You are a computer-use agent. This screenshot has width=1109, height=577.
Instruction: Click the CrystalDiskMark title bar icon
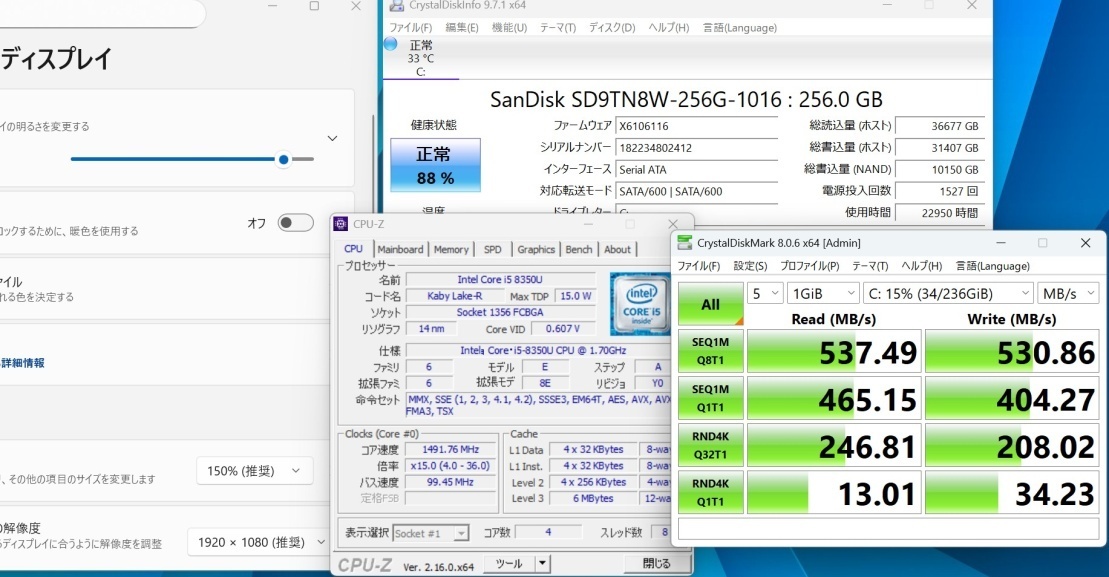684,243
